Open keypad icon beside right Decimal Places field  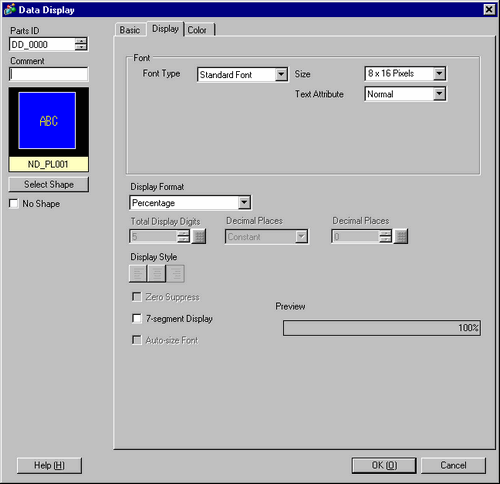point(401,237)
